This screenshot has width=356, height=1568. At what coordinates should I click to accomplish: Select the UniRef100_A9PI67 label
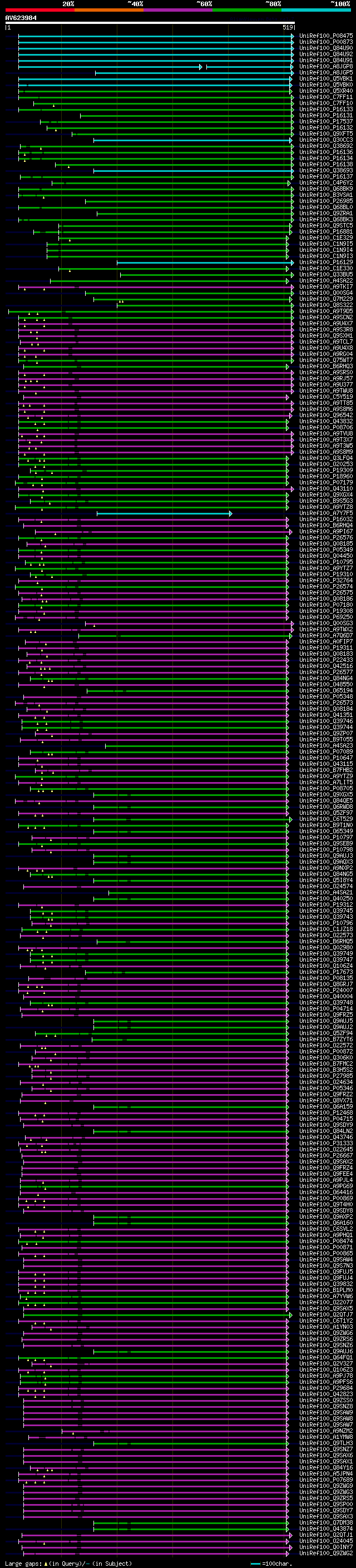(326, 531)
